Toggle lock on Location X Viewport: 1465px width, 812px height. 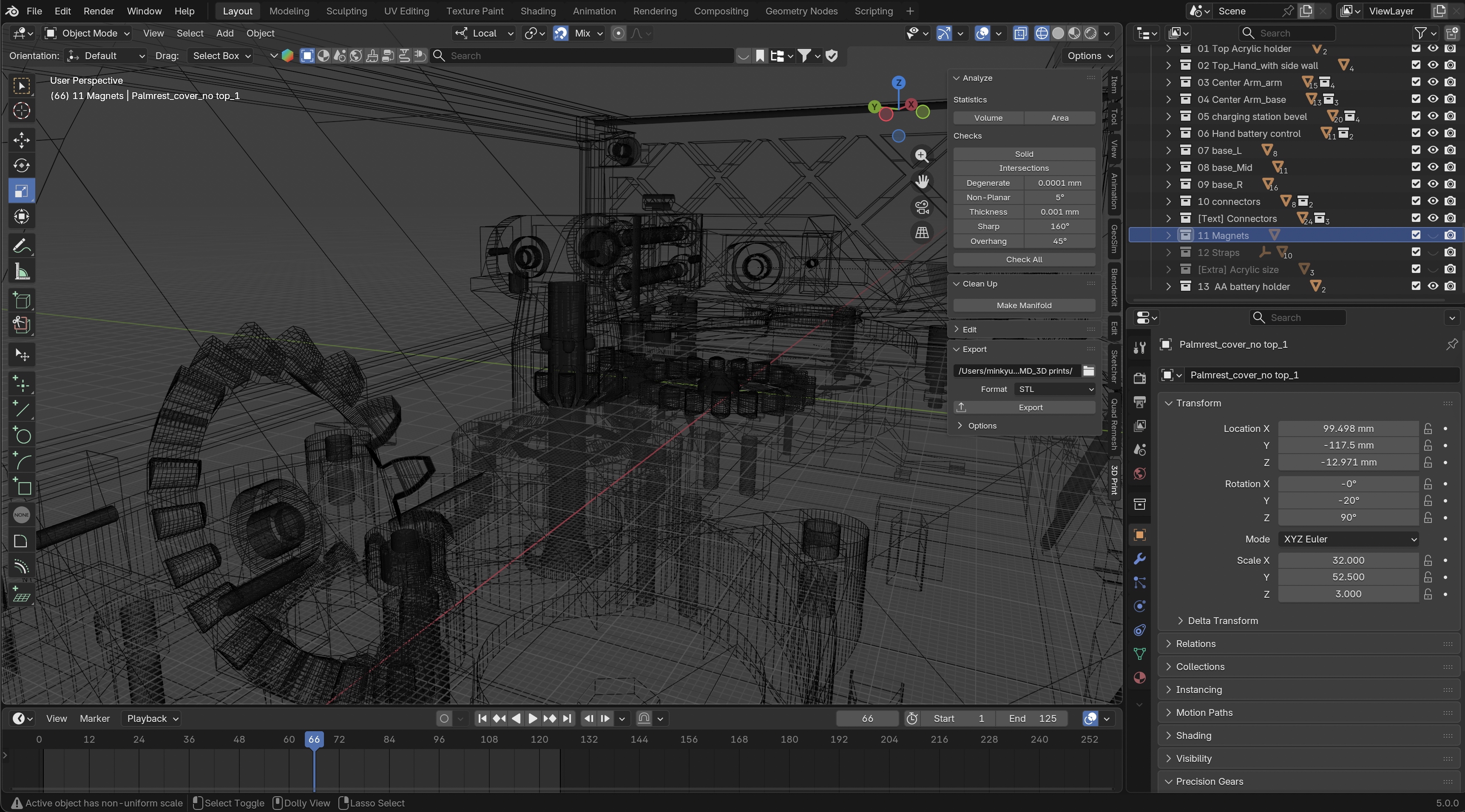(1428, 428)
